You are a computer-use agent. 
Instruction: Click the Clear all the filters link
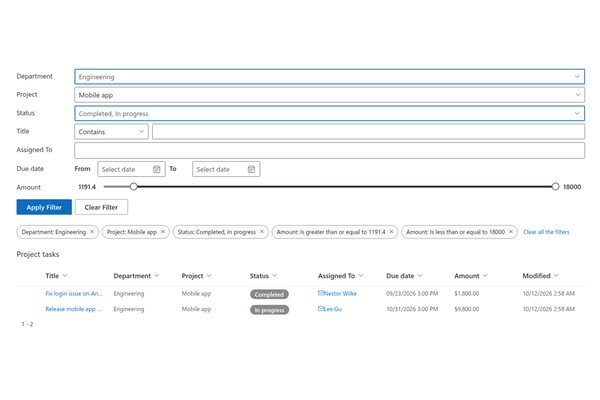tap(546, 232)
